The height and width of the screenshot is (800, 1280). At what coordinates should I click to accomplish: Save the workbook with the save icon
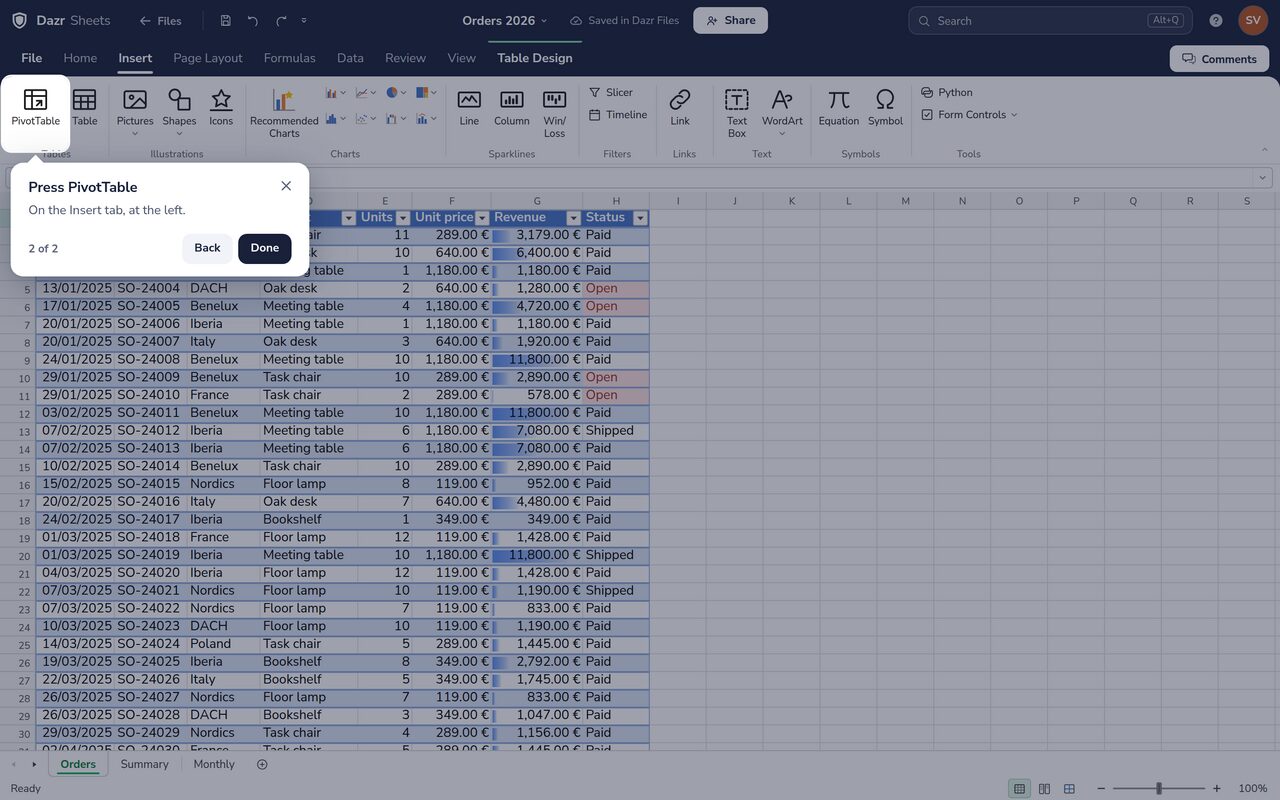(225, 21)
